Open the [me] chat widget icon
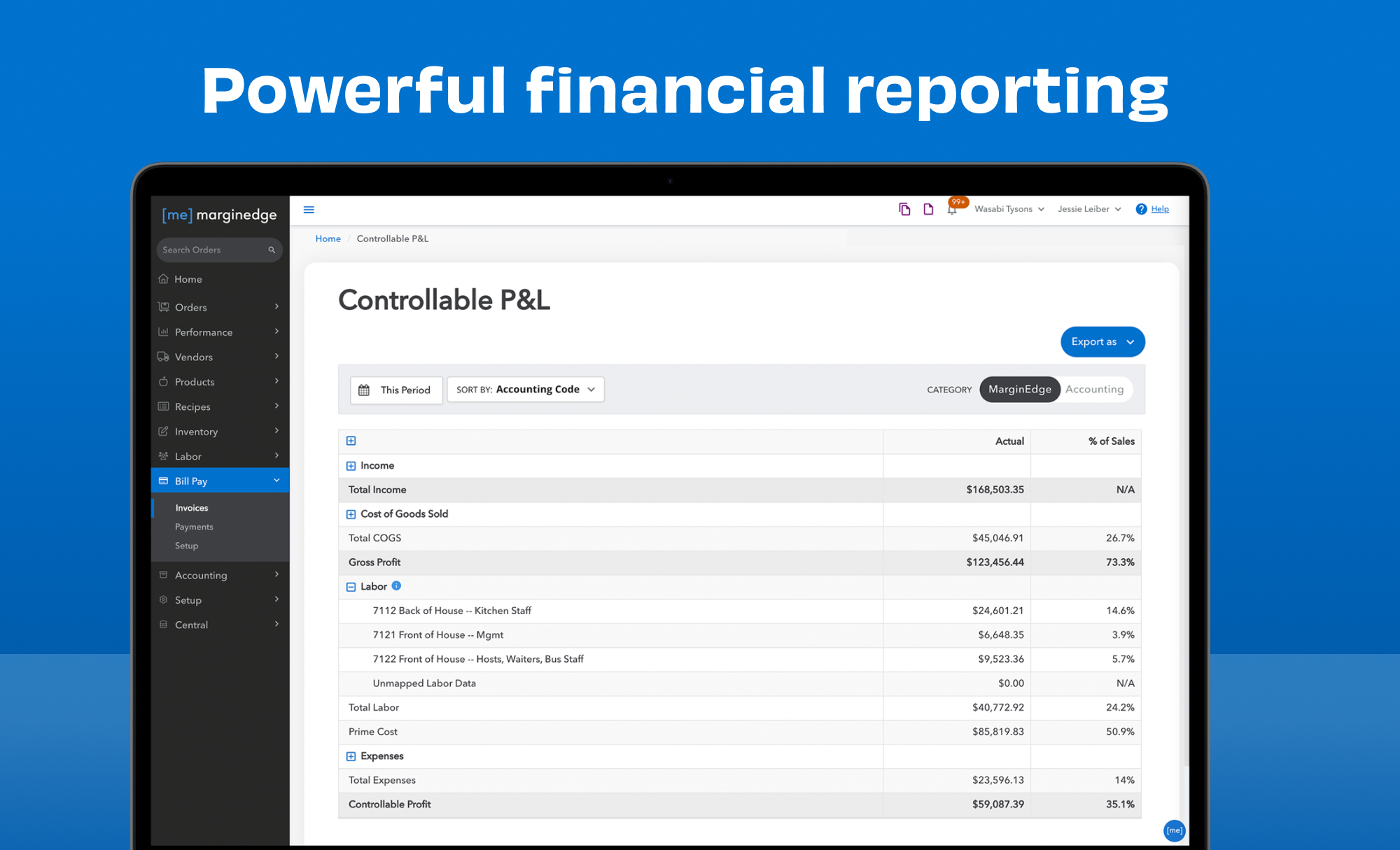This screenshot has height=850, width=1400. (x=1174, y=830)
